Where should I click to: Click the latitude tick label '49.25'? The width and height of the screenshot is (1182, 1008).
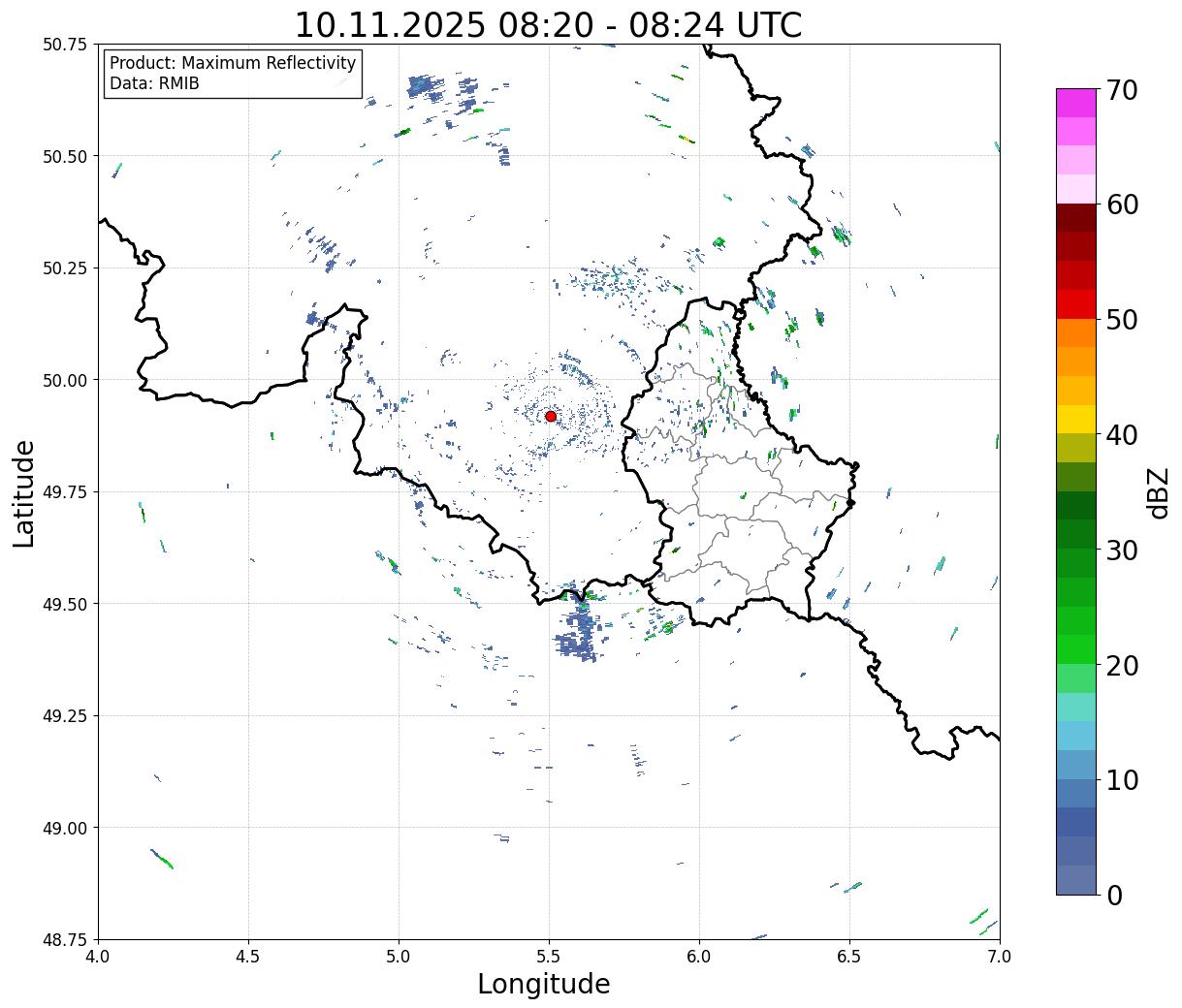click(x=66, y=716)
